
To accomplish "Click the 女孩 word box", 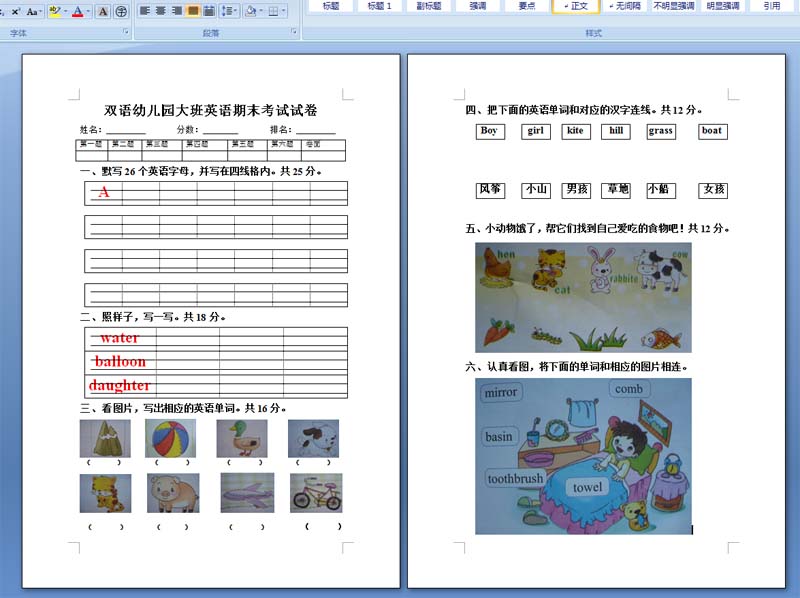I will click(x=713, y=190).
